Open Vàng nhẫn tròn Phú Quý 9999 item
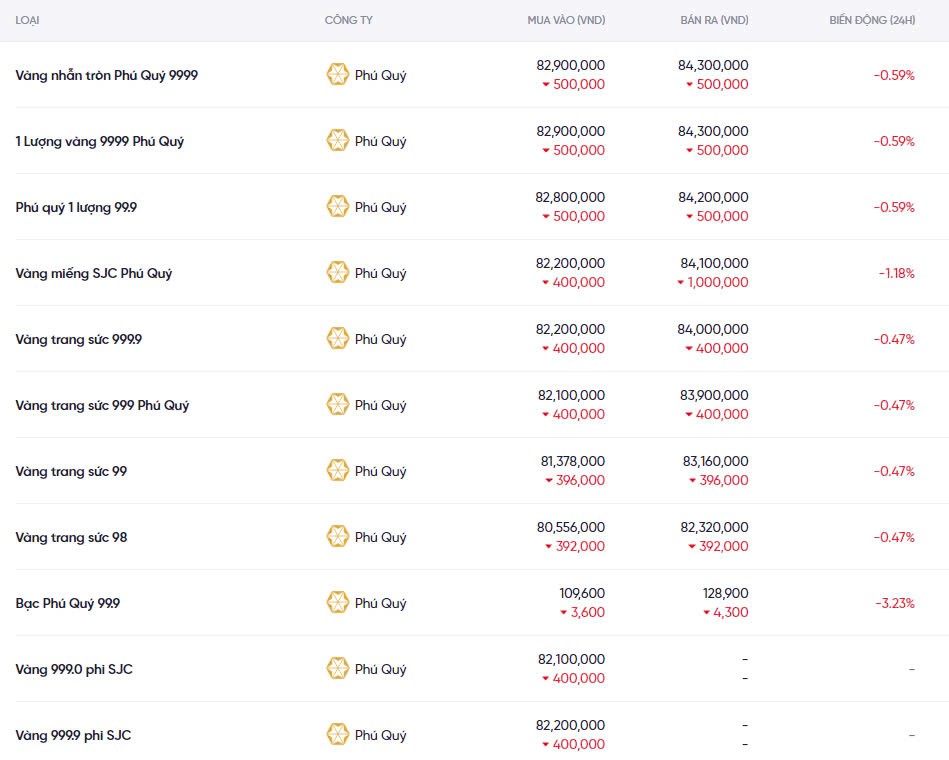949x760 pixels. pos(106,75)
